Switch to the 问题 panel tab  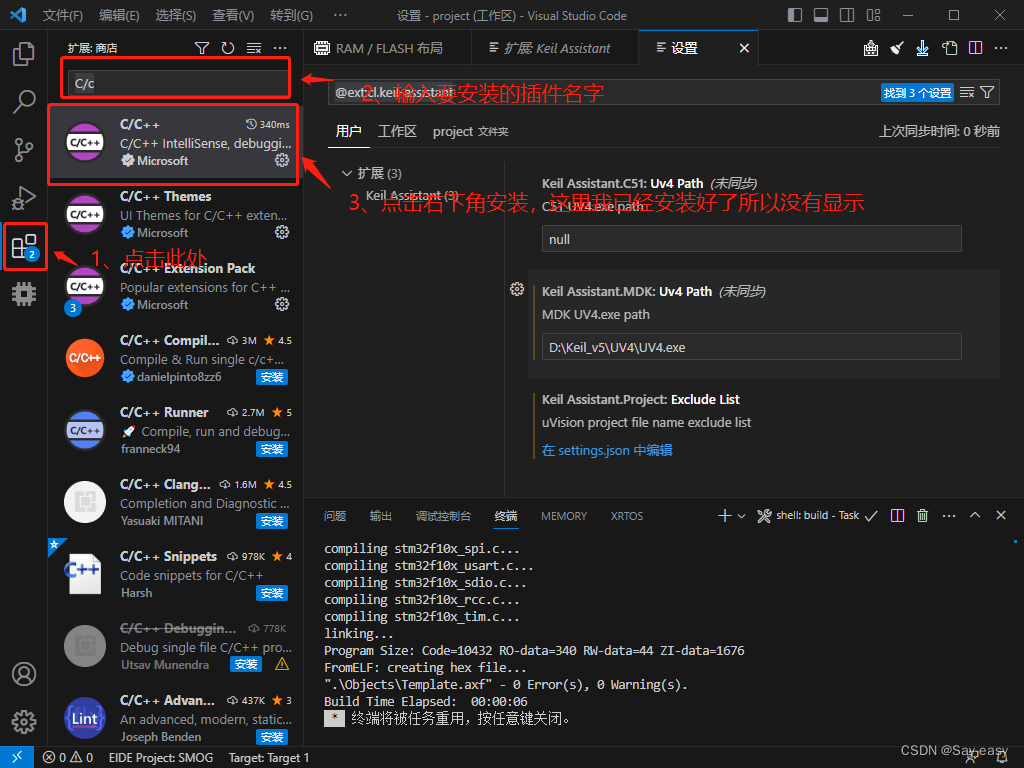point(335,516)
